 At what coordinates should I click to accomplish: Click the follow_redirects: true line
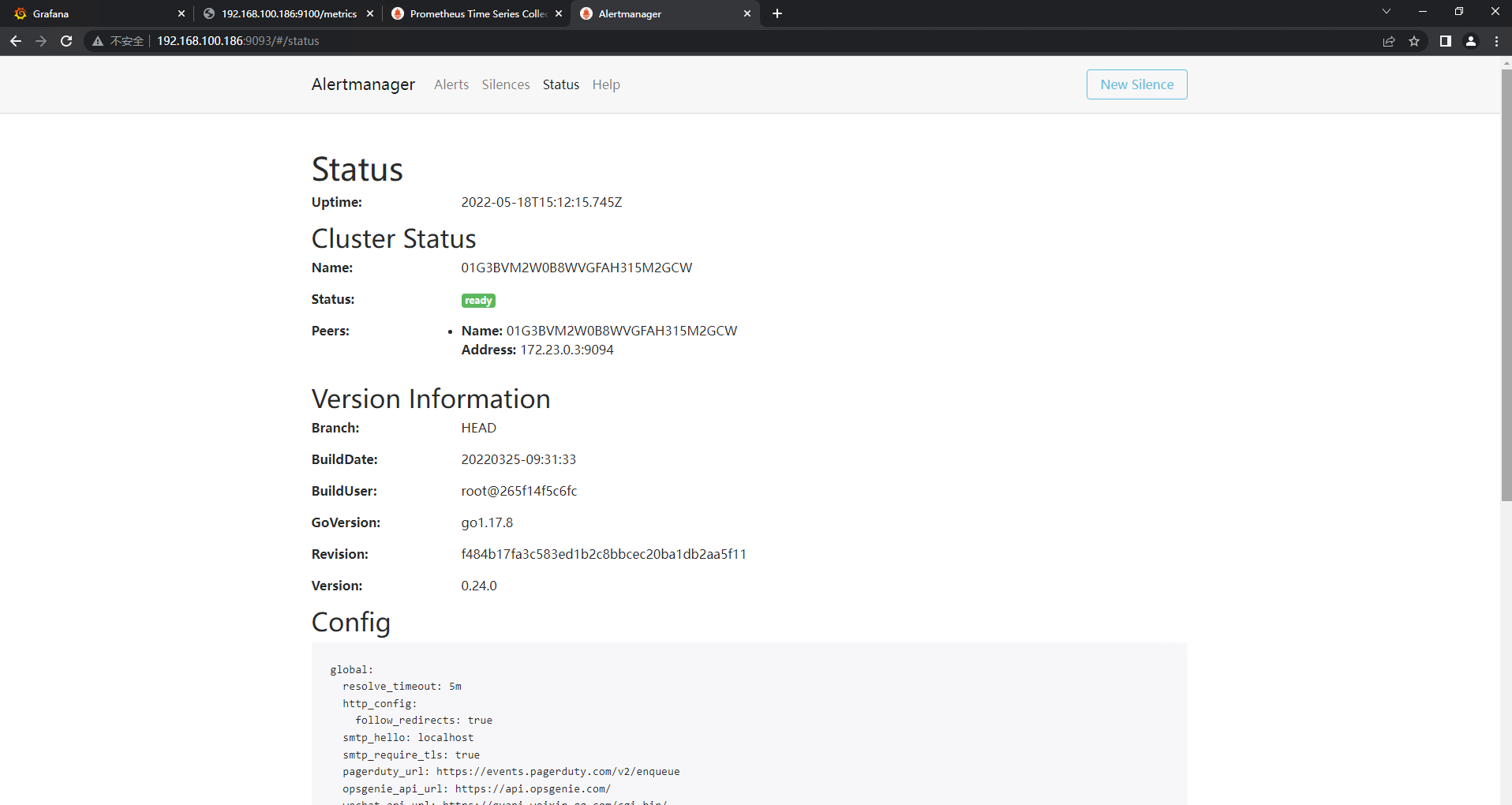[x=424, y=721]
